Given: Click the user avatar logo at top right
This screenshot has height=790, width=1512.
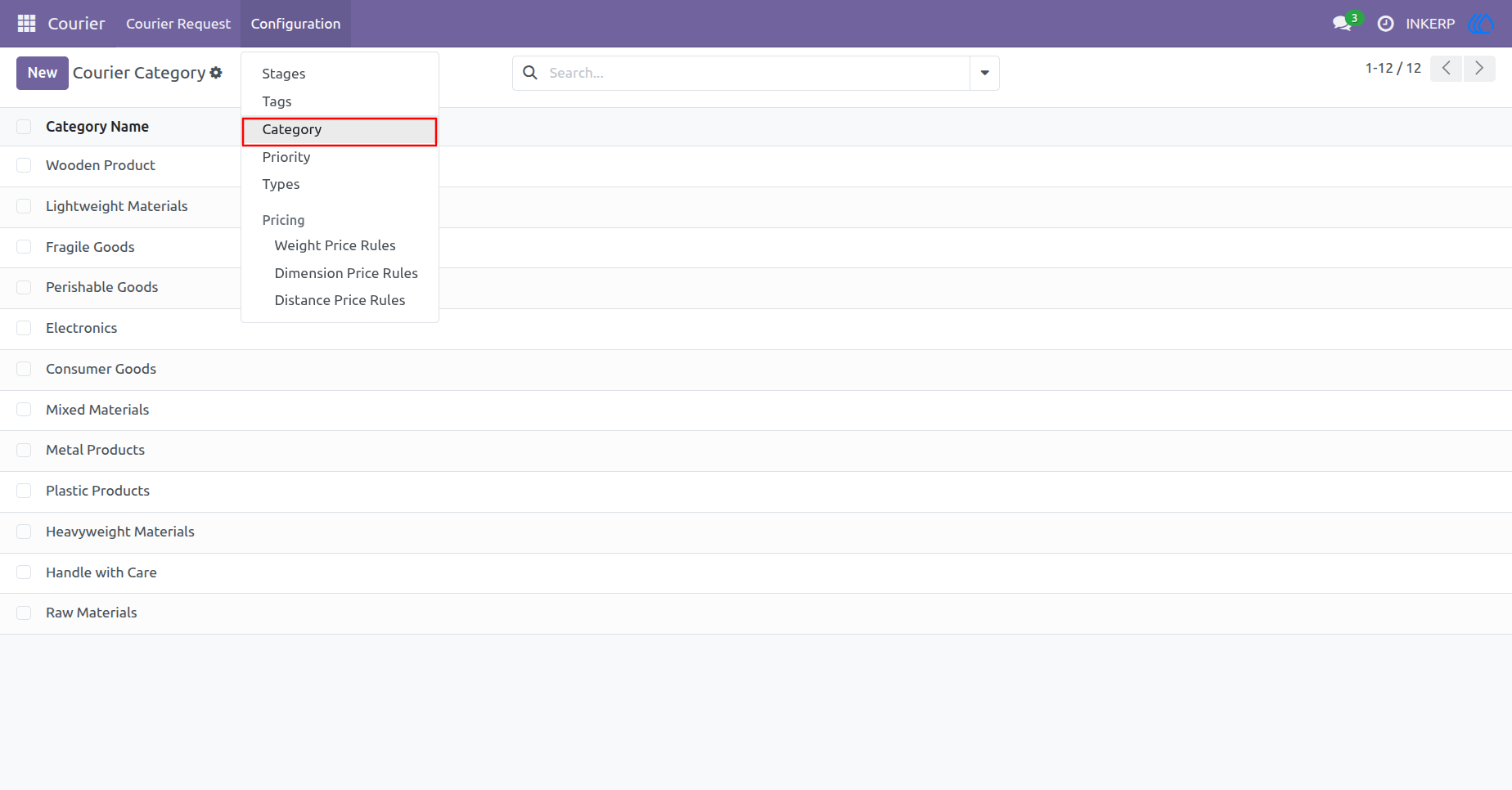Looking at the screenshot, I should [x=1482, y=24].
